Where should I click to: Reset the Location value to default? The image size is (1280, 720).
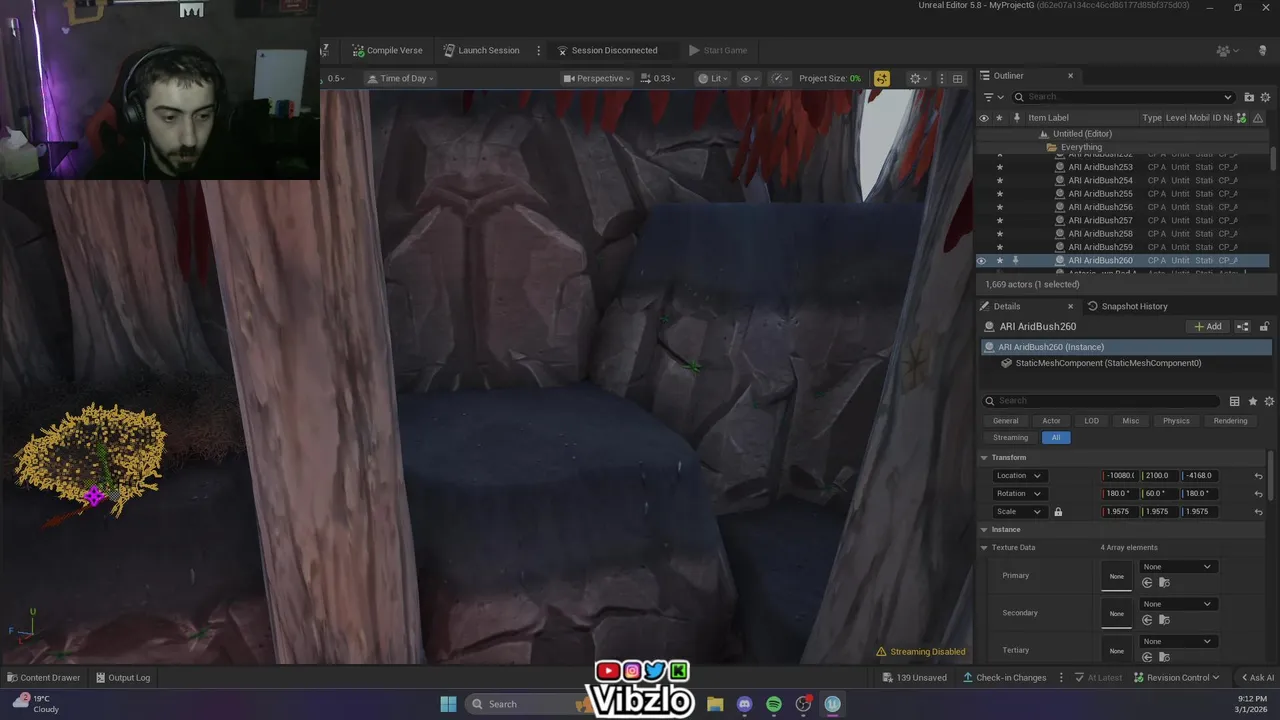pos(1258,476)
